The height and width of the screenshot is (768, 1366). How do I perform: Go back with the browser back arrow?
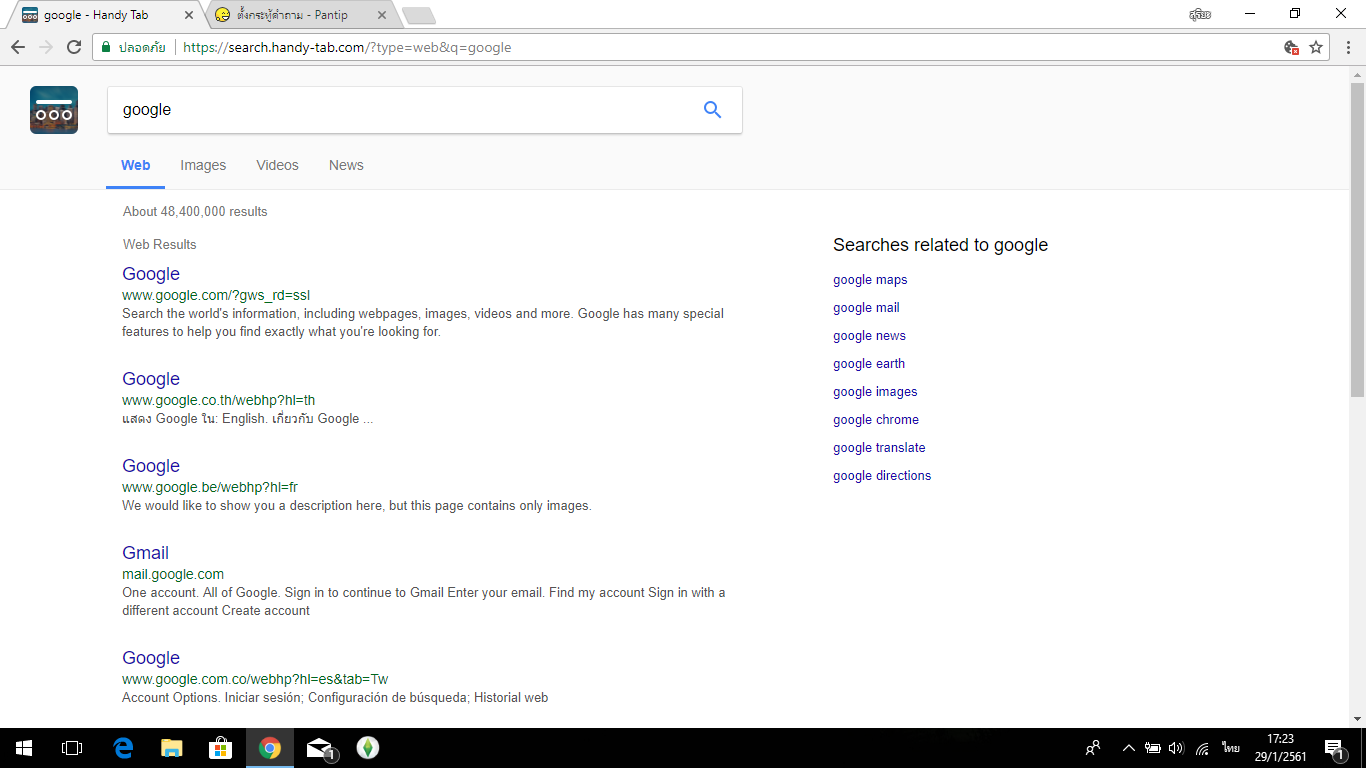tap(18, 47)
